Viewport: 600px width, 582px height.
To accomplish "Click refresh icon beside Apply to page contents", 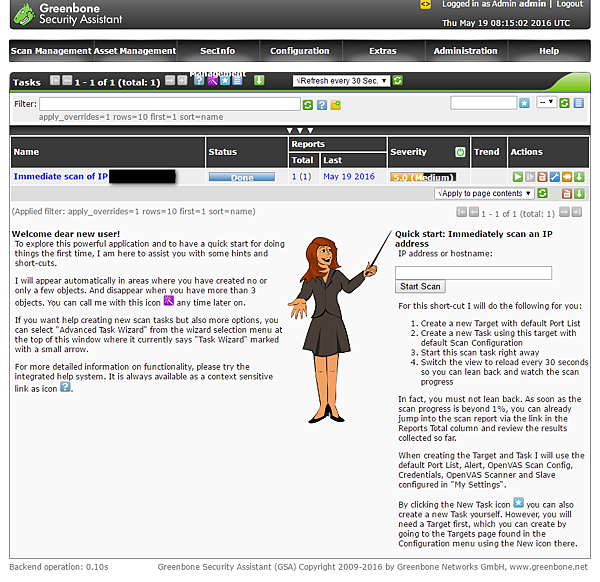I will pyautogui.click(x=542, y=193).
